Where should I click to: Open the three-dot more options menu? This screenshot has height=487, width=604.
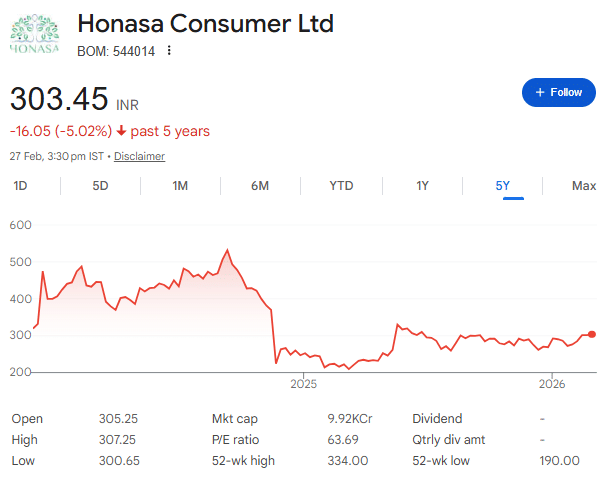169,51
